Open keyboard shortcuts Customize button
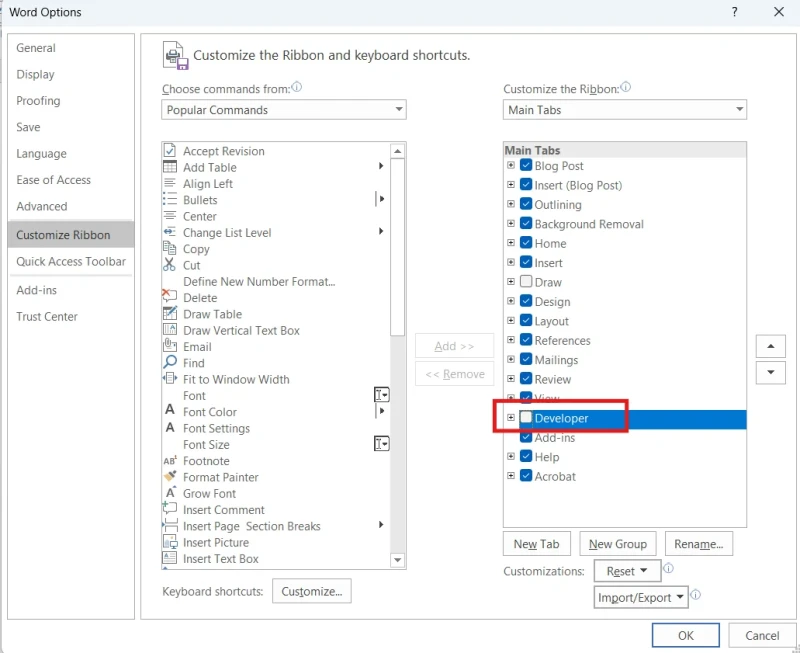Screen dimensions: 800x653 coord(312,591)
